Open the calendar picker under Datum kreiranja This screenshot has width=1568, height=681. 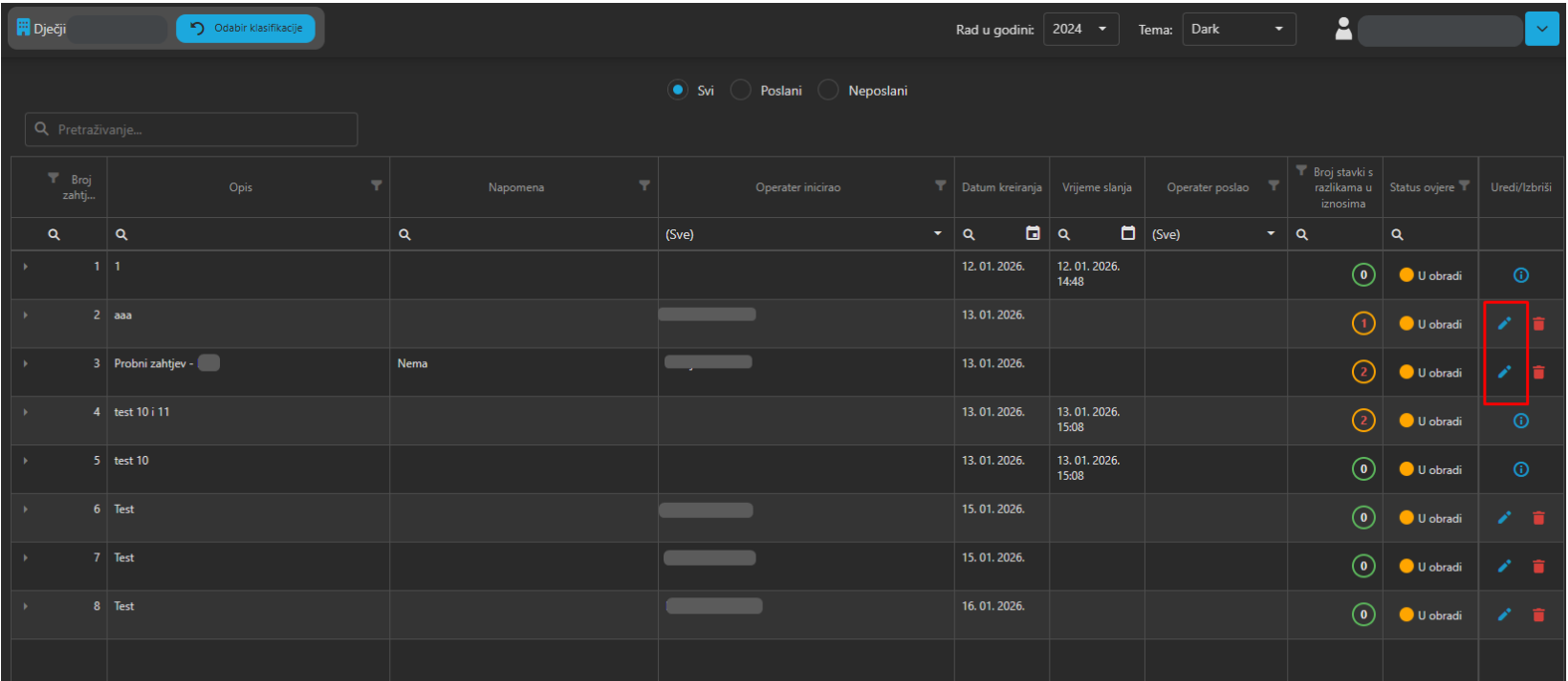click(1032, 233)
